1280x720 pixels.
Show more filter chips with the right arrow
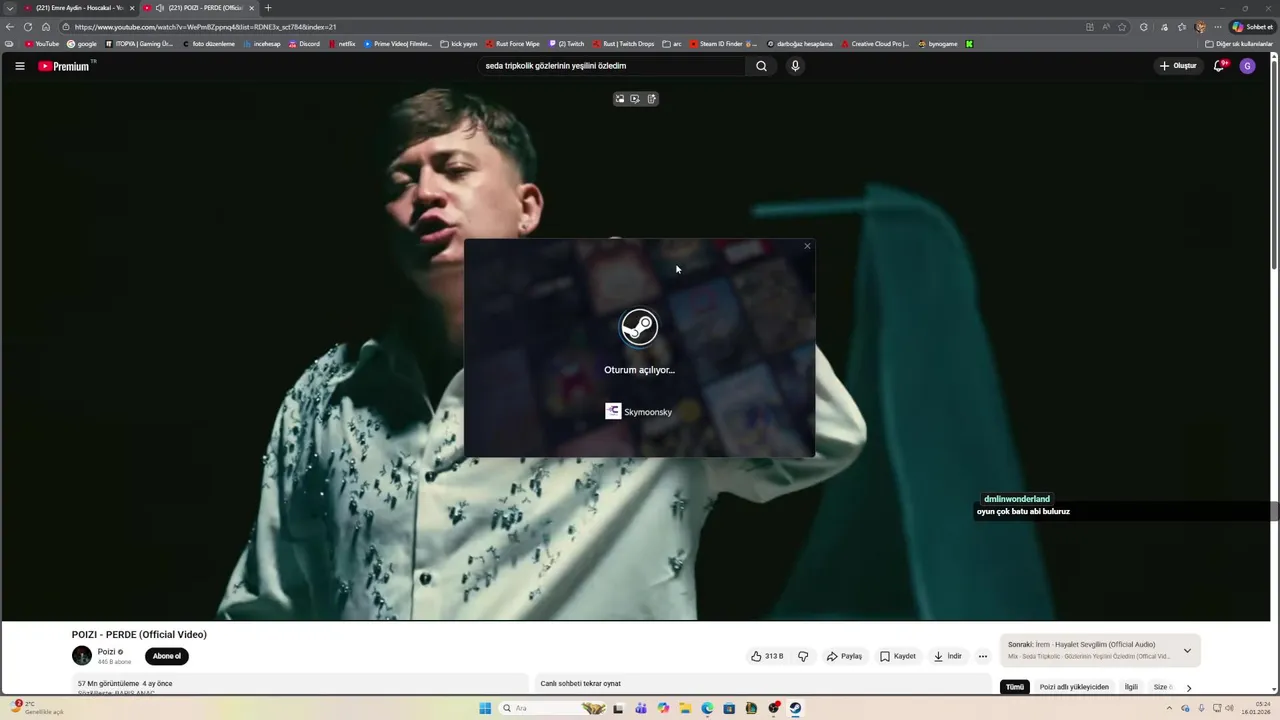[1189, 687]
